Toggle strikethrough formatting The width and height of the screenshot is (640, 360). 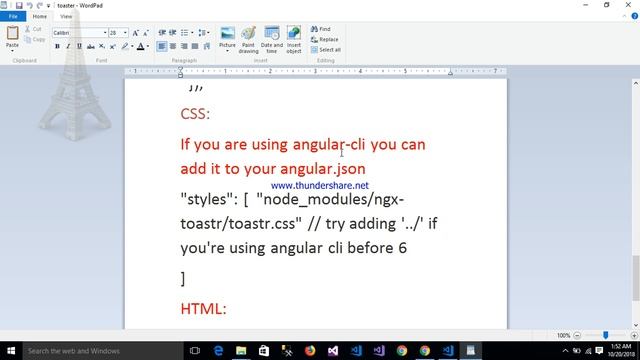(x=91, y=47)
